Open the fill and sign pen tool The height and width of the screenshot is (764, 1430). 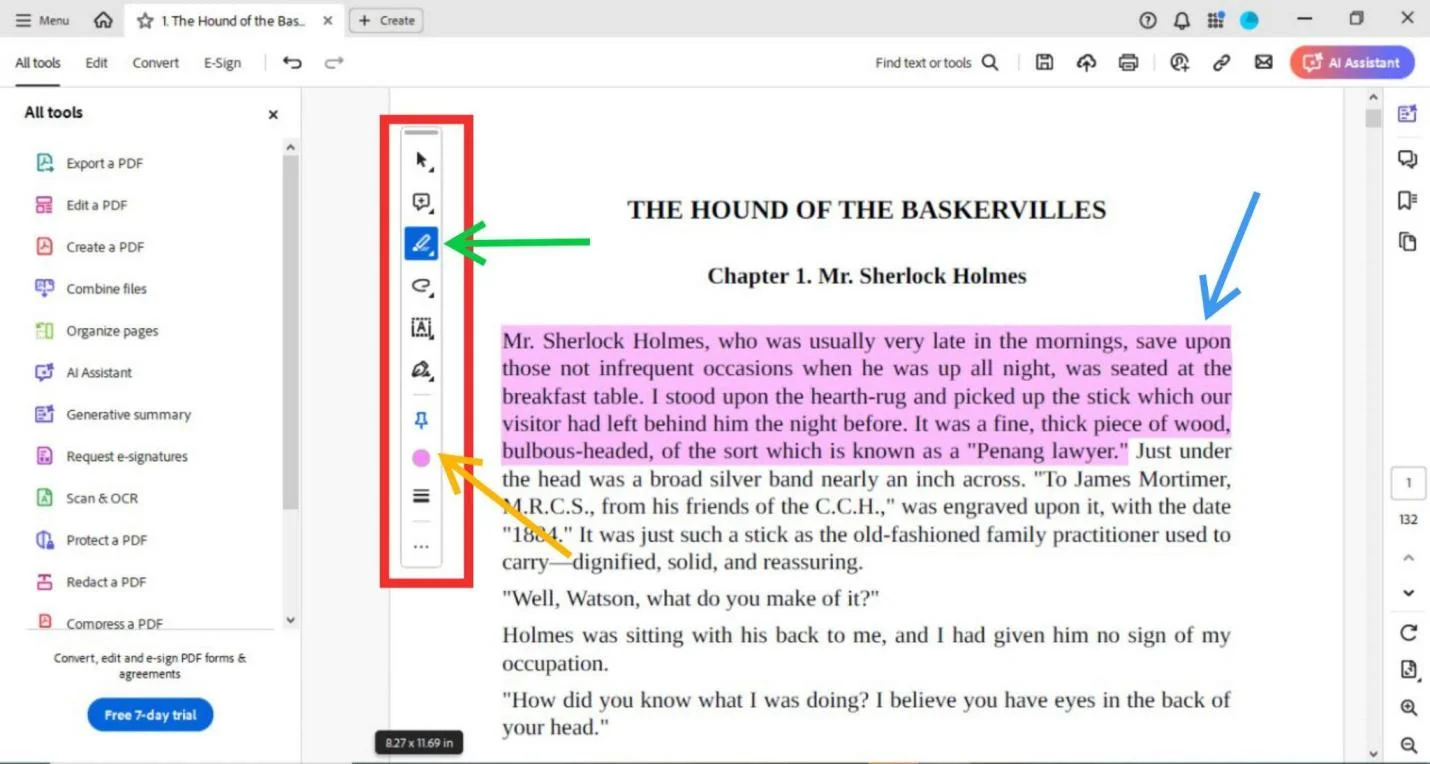(x=422, y=371)
